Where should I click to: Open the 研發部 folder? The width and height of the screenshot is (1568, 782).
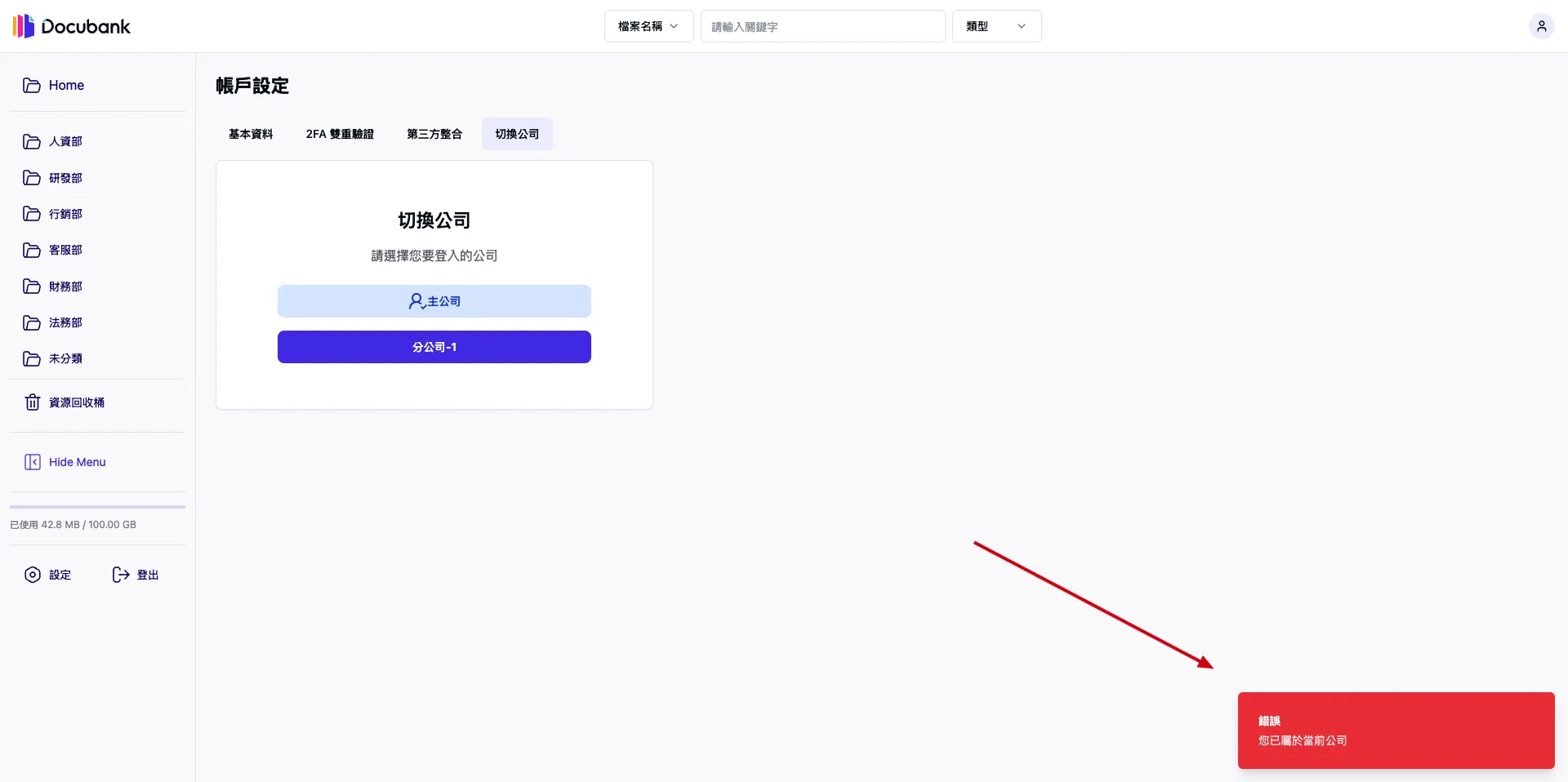point(65,178)
